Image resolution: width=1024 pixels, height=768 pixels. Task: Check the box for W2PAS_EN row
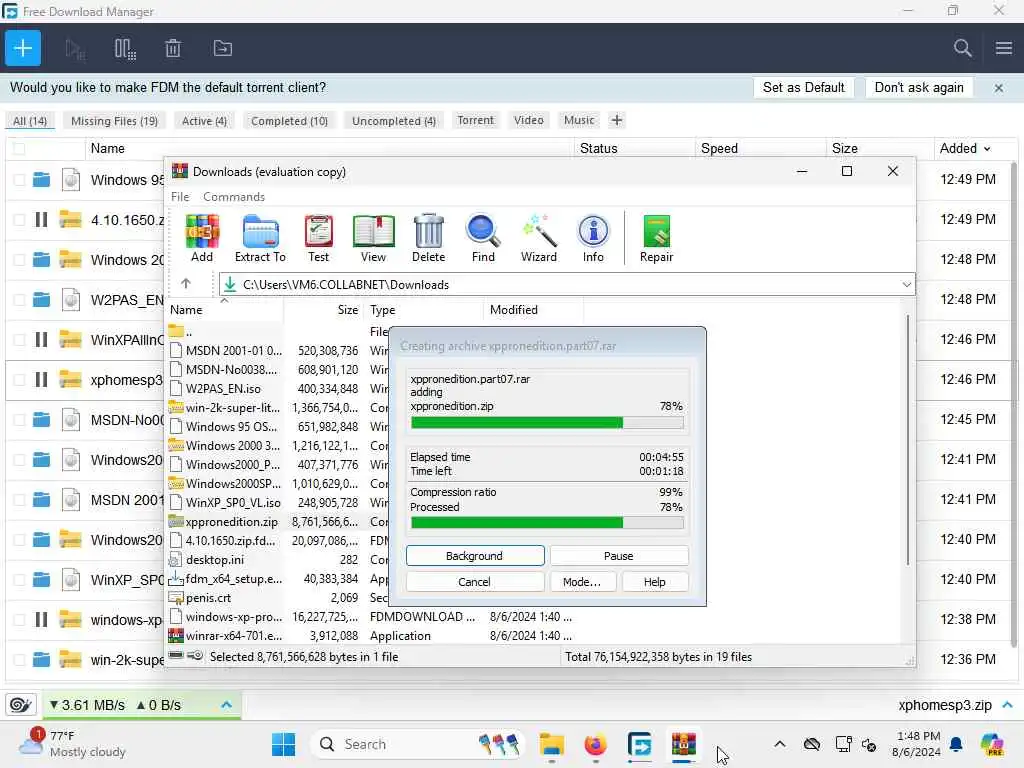(x=19, y=300)
